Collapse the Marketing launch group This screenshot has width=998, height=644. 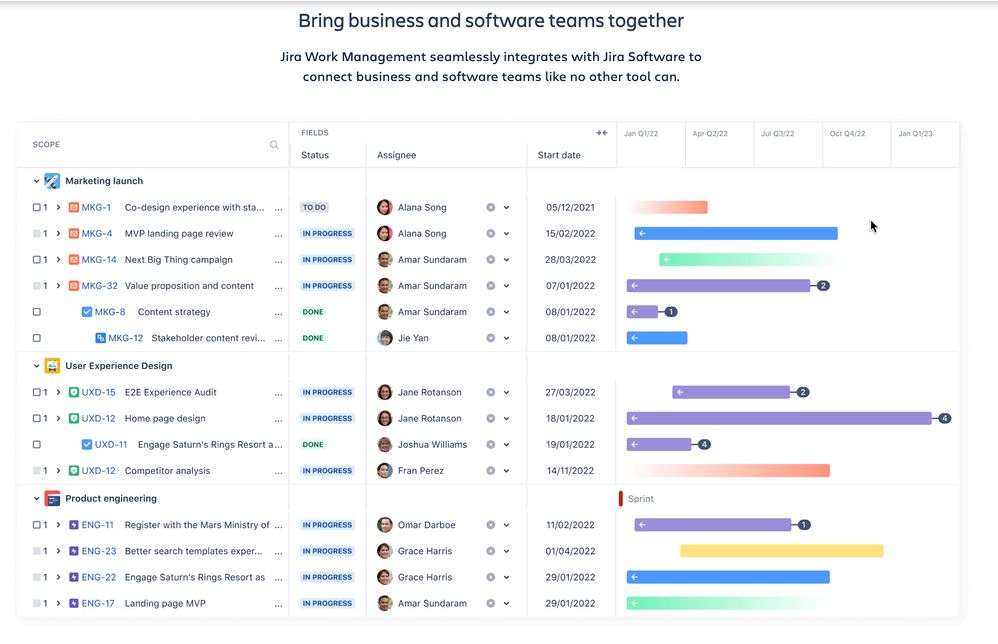[x=36, y=181]
